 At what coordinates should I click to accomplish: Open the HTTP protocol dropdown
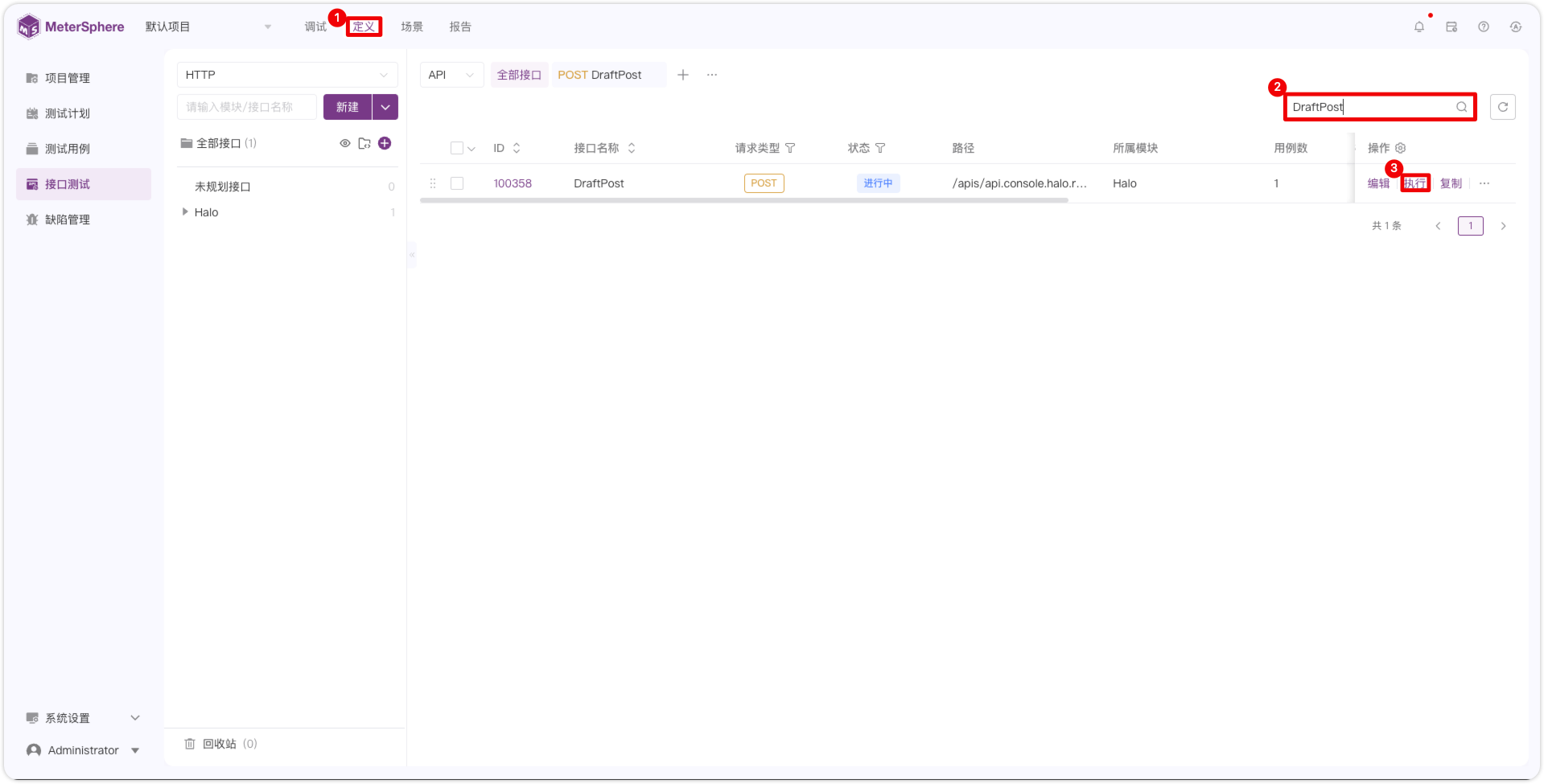(x=287, y=75)
